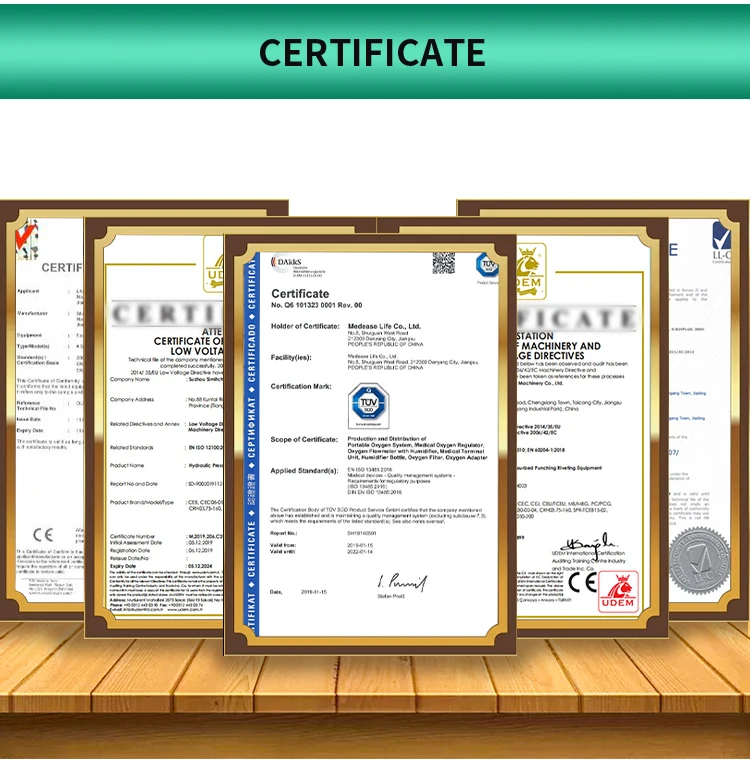The image size is (750, 763).
Task: Click the blue multilingual side strip
Action: (251, 444)
